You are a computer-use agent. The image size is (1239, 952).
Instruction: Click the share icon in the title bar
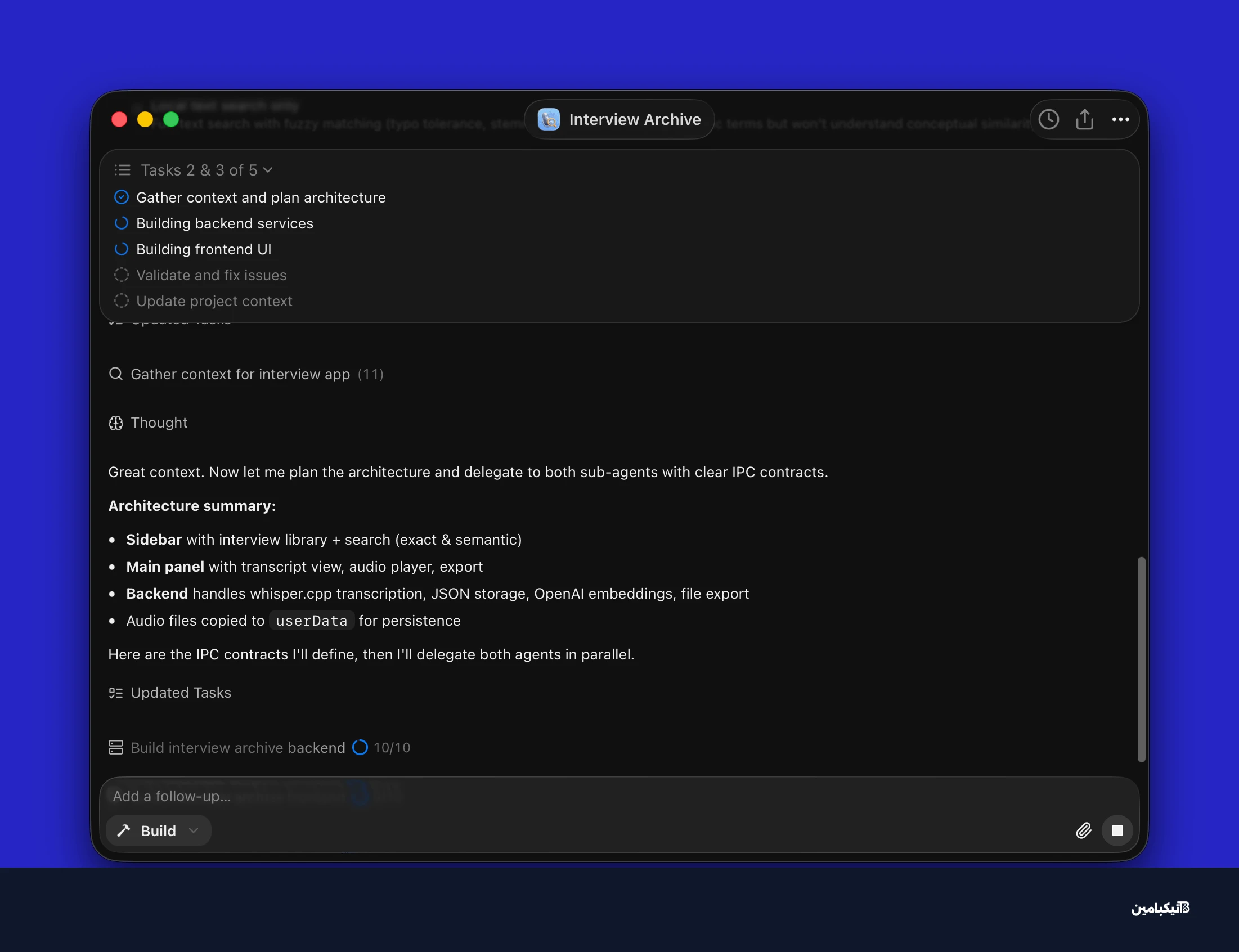point(1084,120)
